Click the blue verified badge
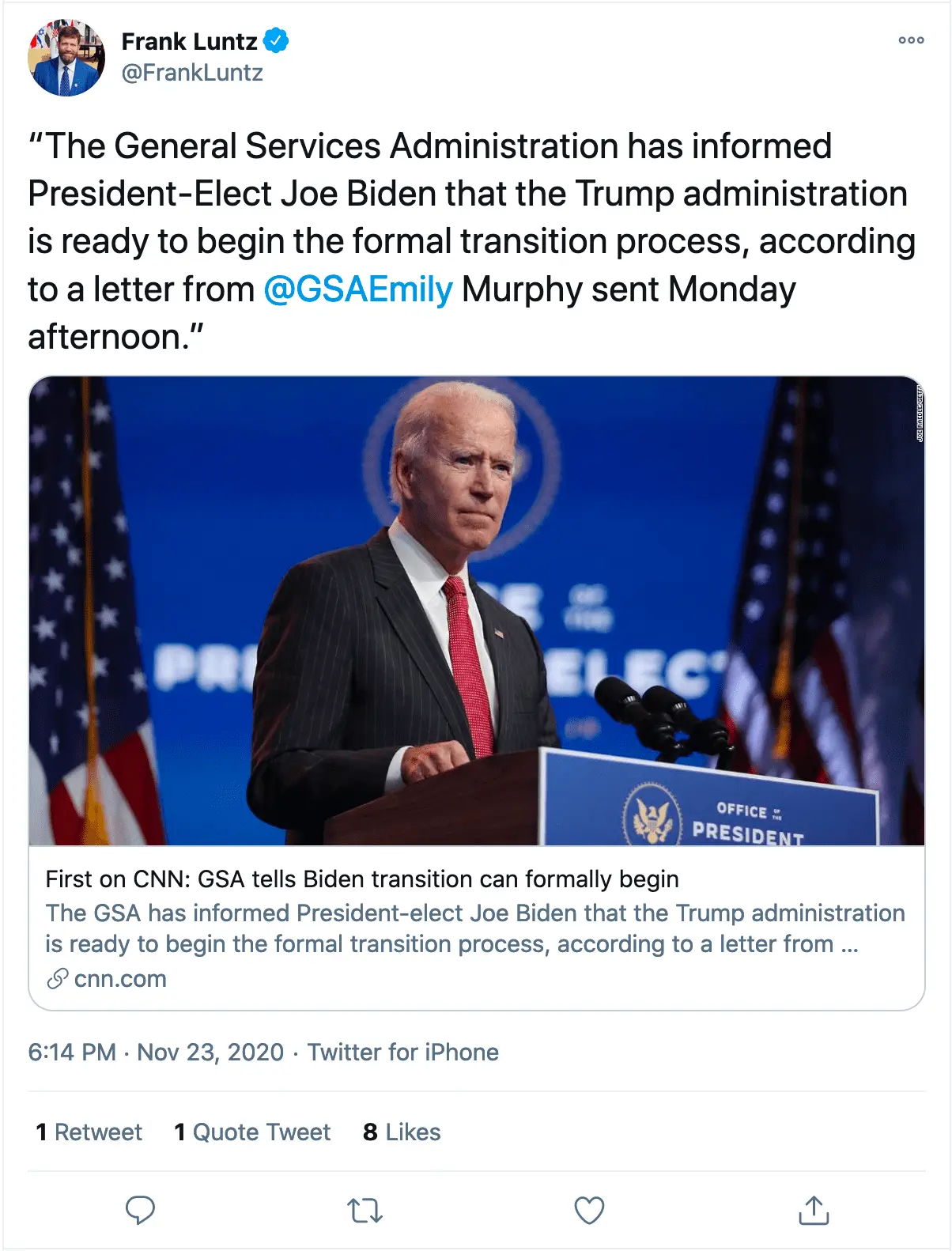952x1251 pixels. (x=276, y=40)
